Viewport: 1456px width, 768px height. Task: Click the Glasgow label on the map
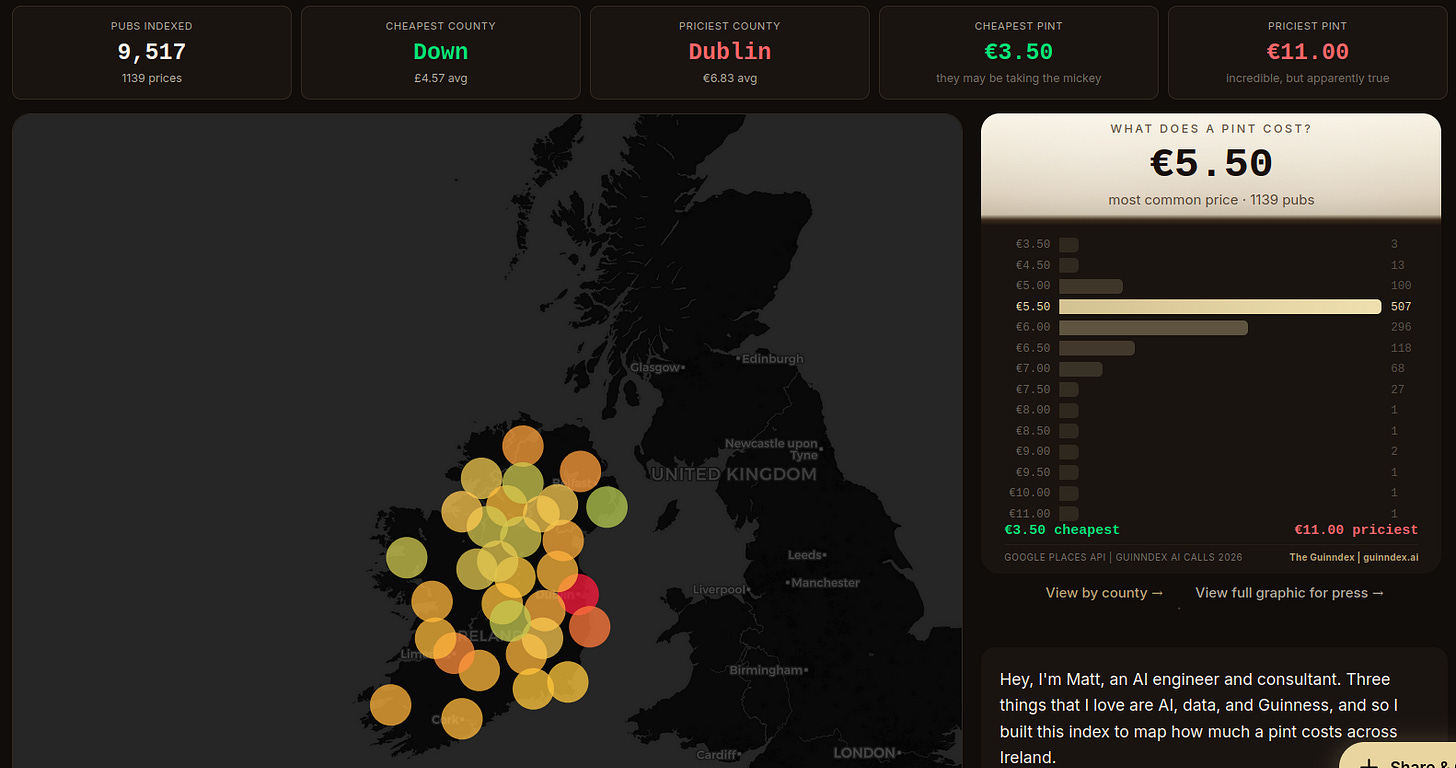click(x=654, y=367)
